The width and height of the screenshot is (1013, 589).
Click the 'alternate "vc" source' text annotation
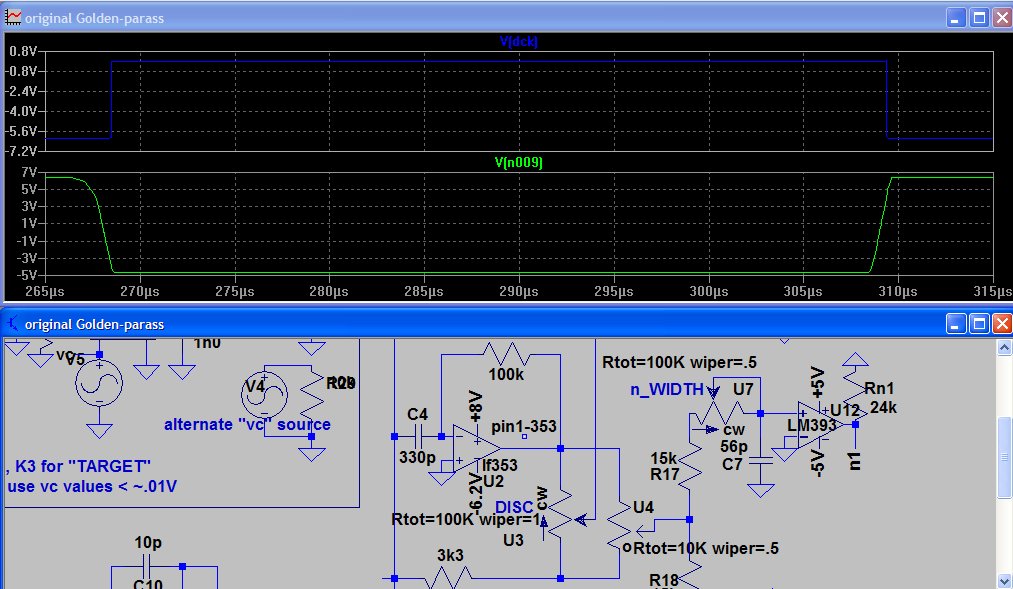(247, 424)
